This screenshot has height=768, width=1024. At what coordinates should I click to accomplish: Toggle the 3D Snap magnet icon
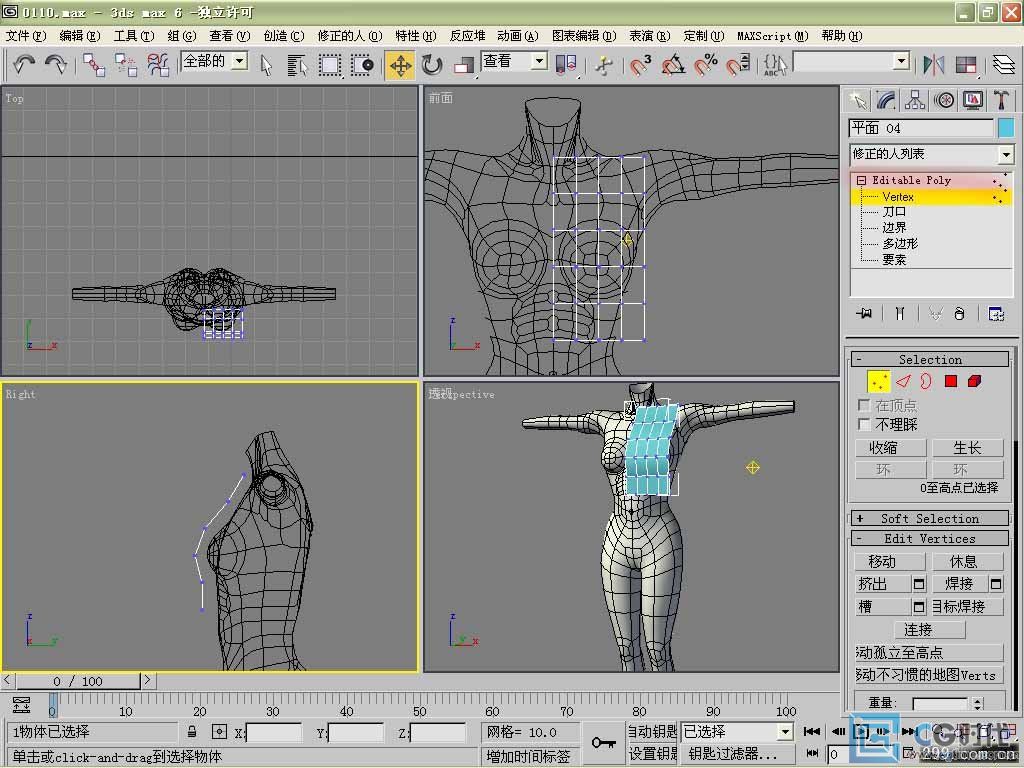640,65
